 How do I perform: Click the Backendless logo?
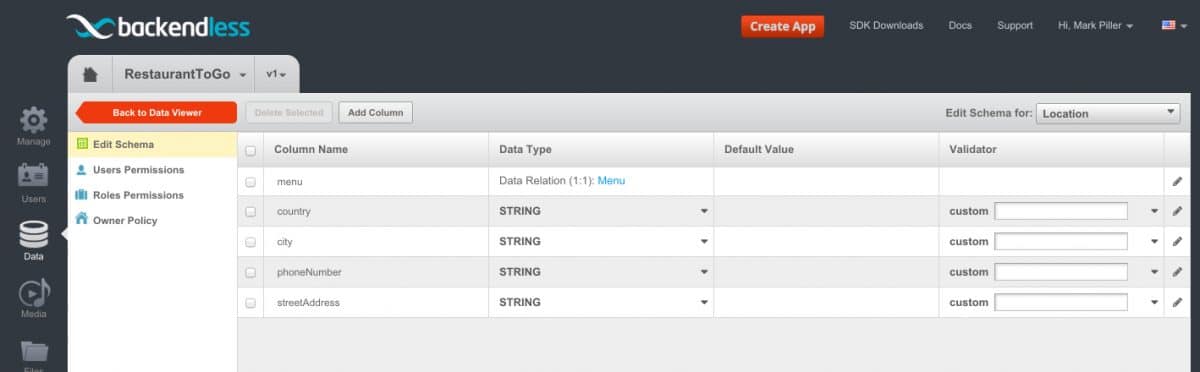pos(157,26)
